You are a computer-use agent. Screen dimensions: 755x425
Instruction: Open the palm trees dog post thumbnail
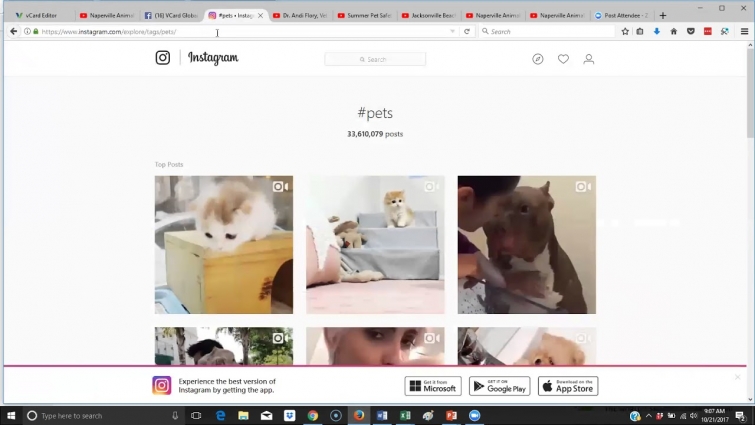(224, 346)
